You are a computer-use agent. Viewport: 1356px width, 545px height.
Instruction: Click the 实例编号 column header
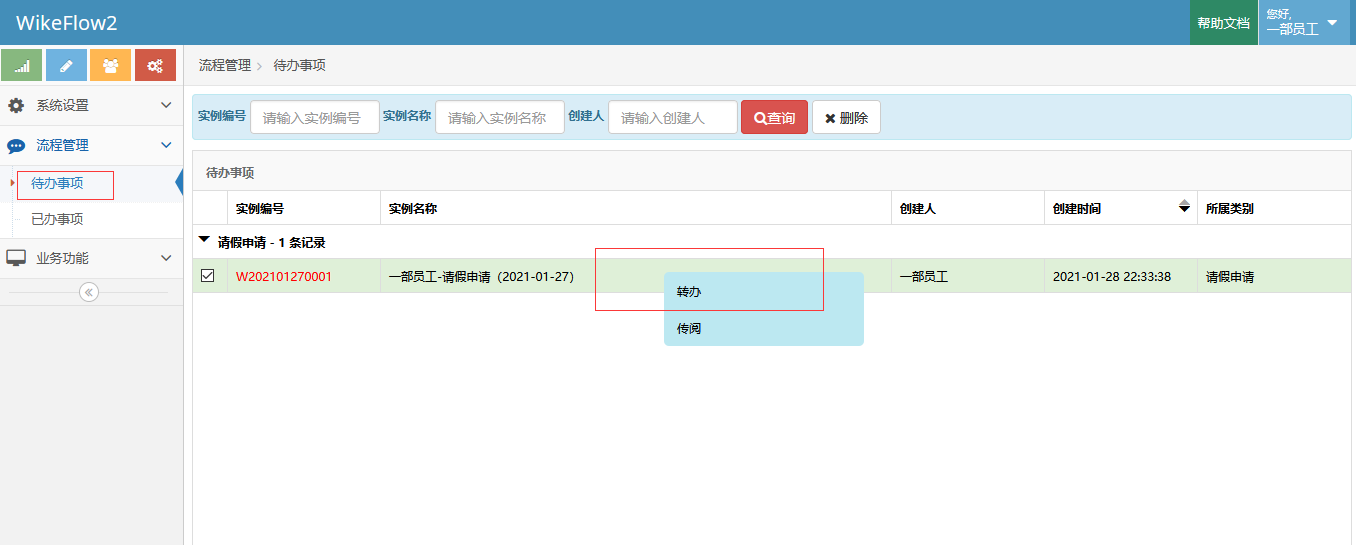304,208
